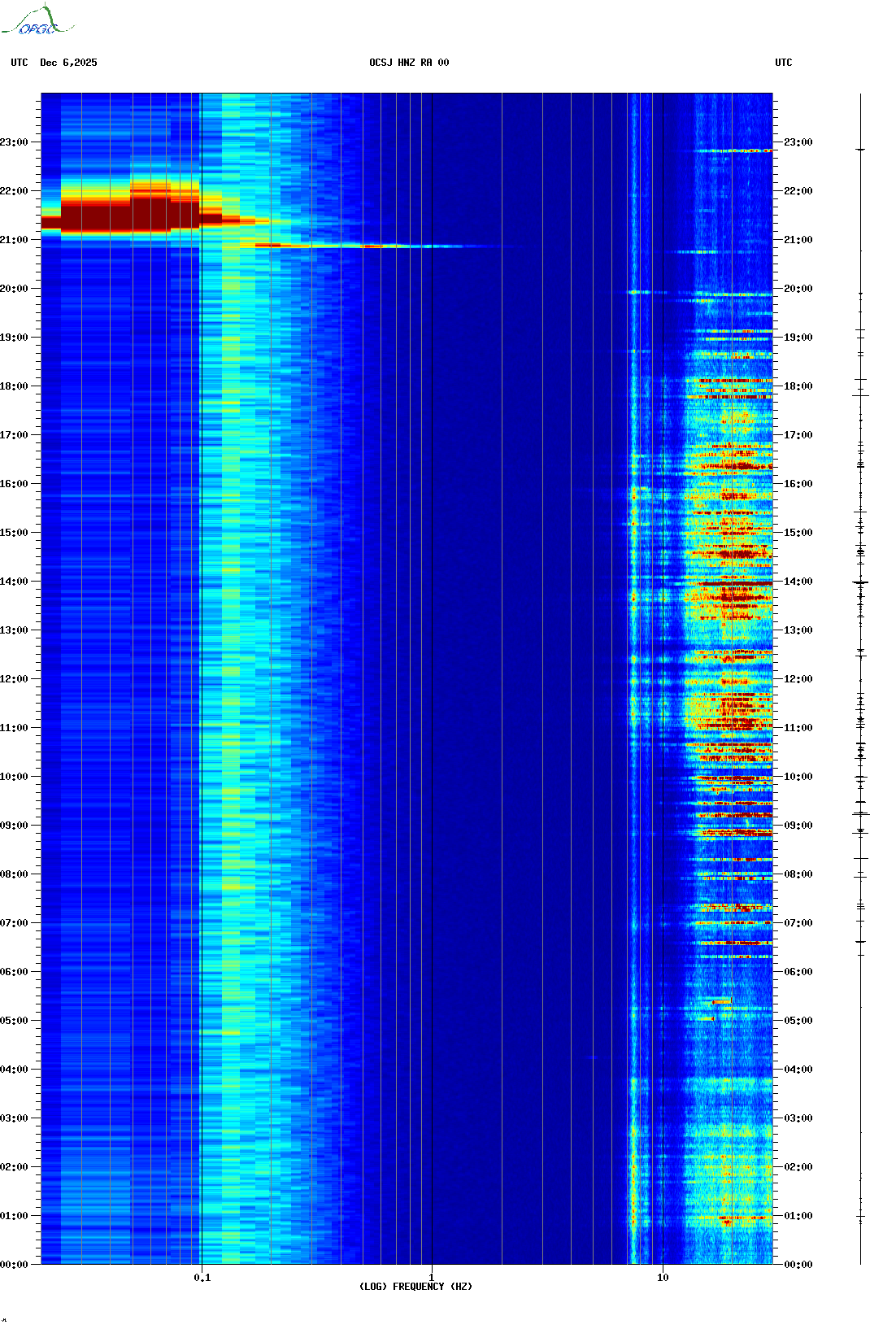Click the 14:00 time marker on right axis
The image size is (896, 1329).
tap(798, 582)
